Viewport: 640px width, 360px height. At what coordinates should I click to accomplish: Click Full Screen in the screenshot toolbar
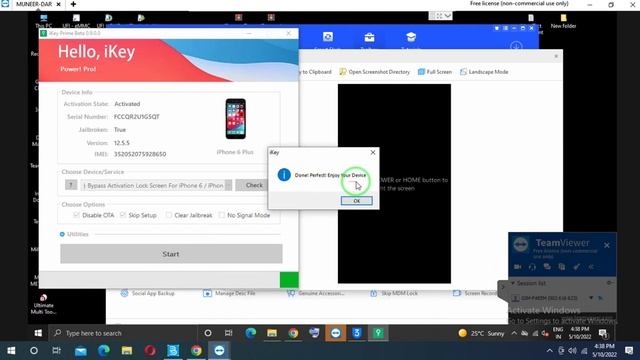435,72
